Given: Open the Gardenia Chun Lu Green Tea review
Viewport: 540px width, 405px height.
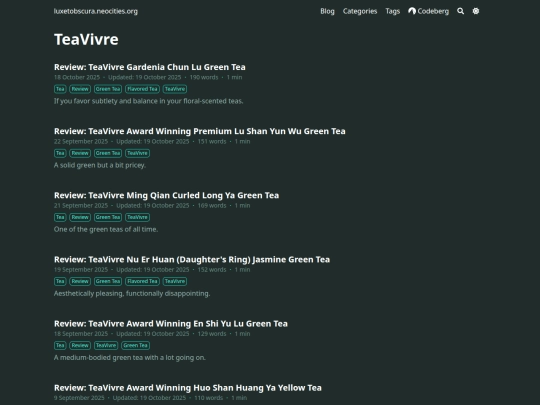Looking at the screenshot, I should (150, 67).
